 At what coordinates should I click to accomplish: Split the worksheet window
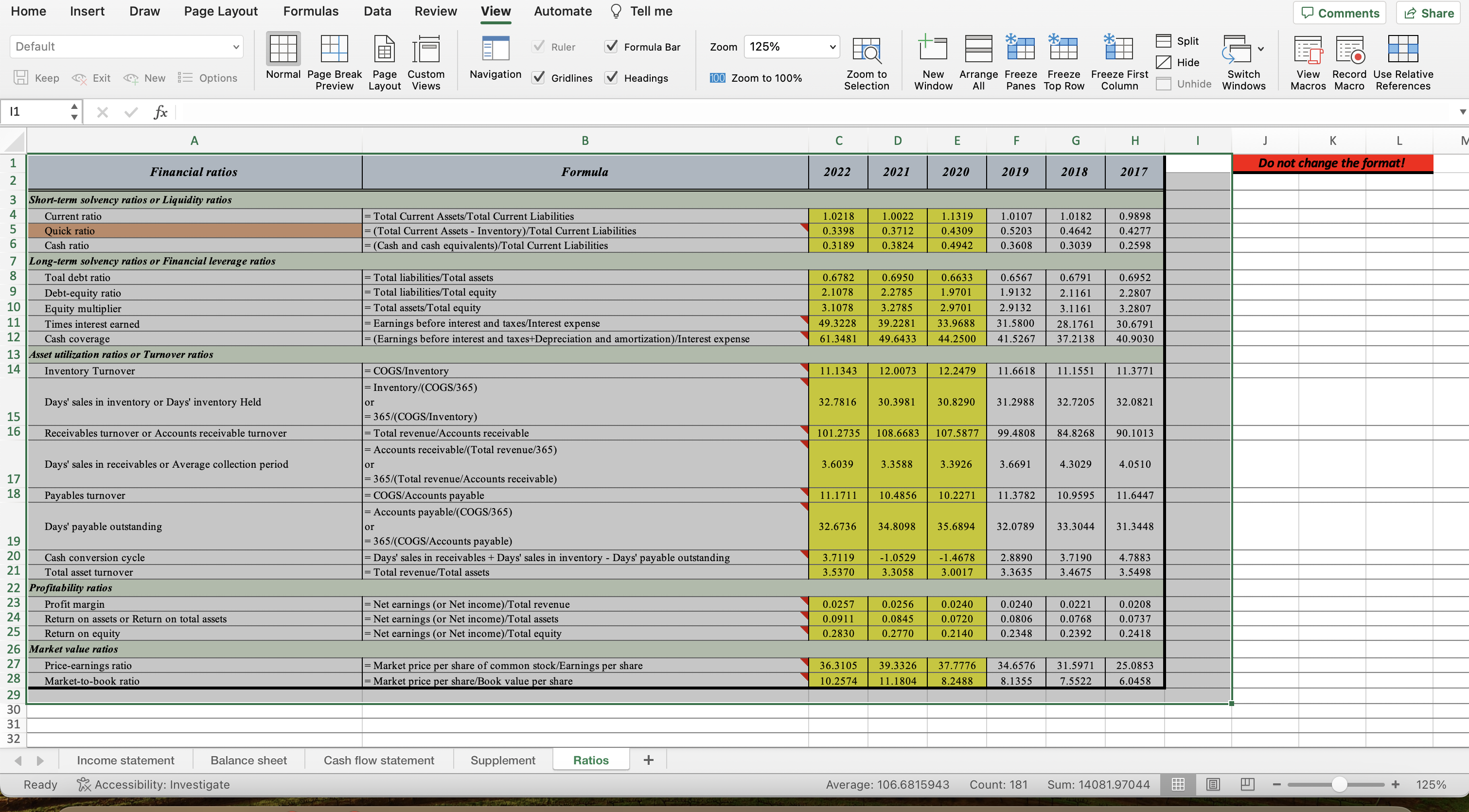[1178, 41]
